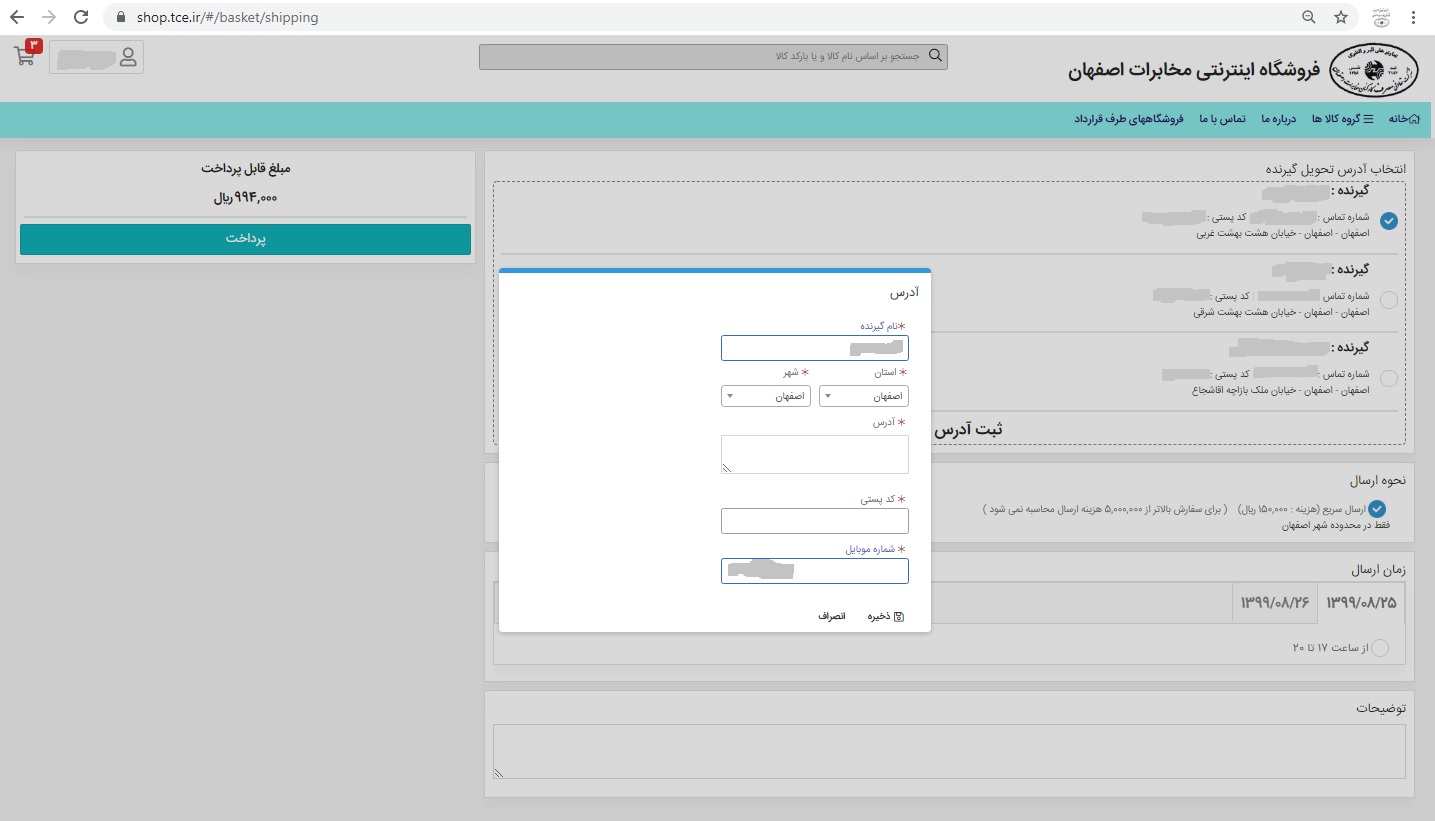
Task: Save the address with ذخیره button
Action: tap(884, 616)
